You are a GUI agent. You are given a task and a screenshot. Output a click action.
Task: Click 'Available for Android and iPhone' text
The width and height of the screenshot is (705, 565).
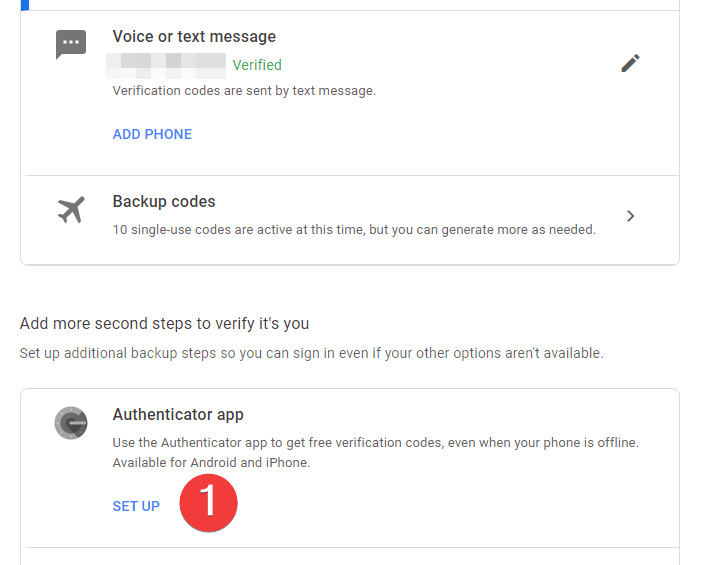211,463
